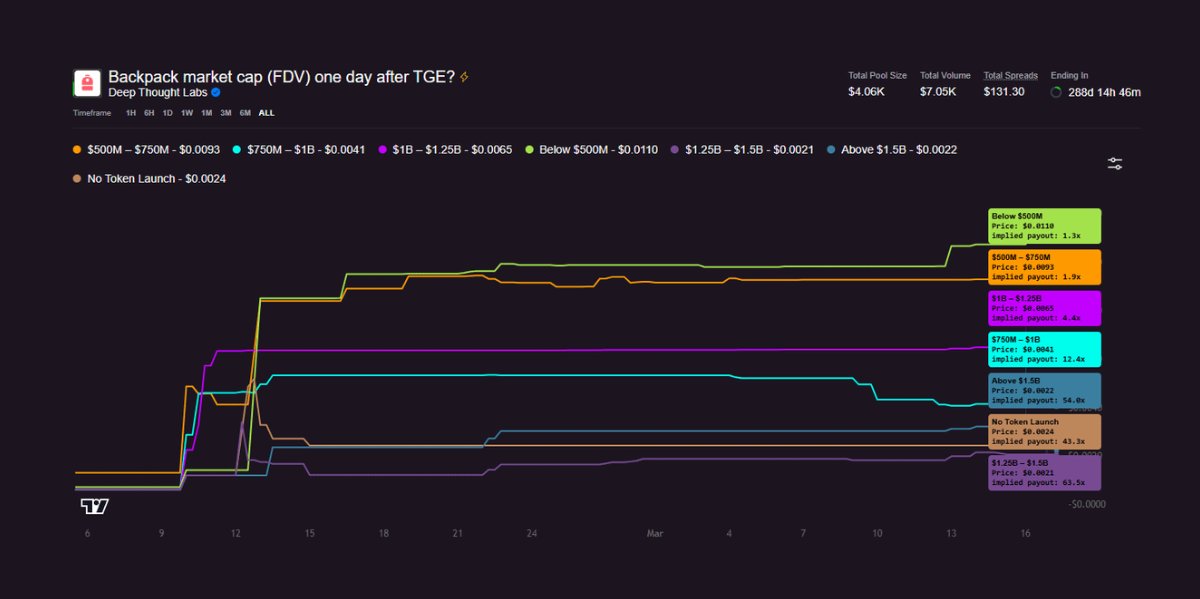Toggle the $1.25B – $1.5B legend series
Screen dimensions: 1200x599
(x=742, y=150)
